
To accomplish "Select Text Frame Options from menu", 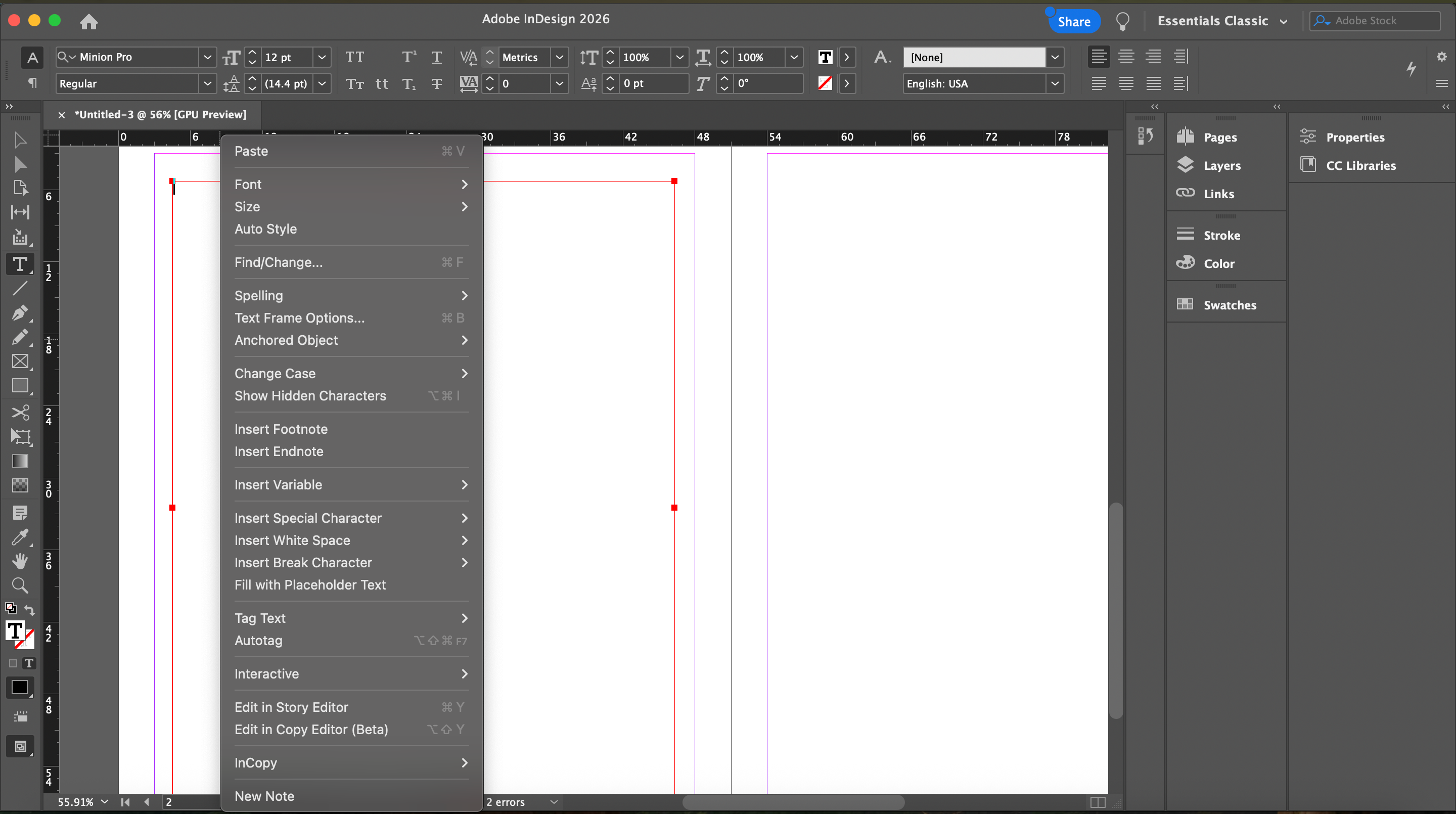I will pos(300,318).
